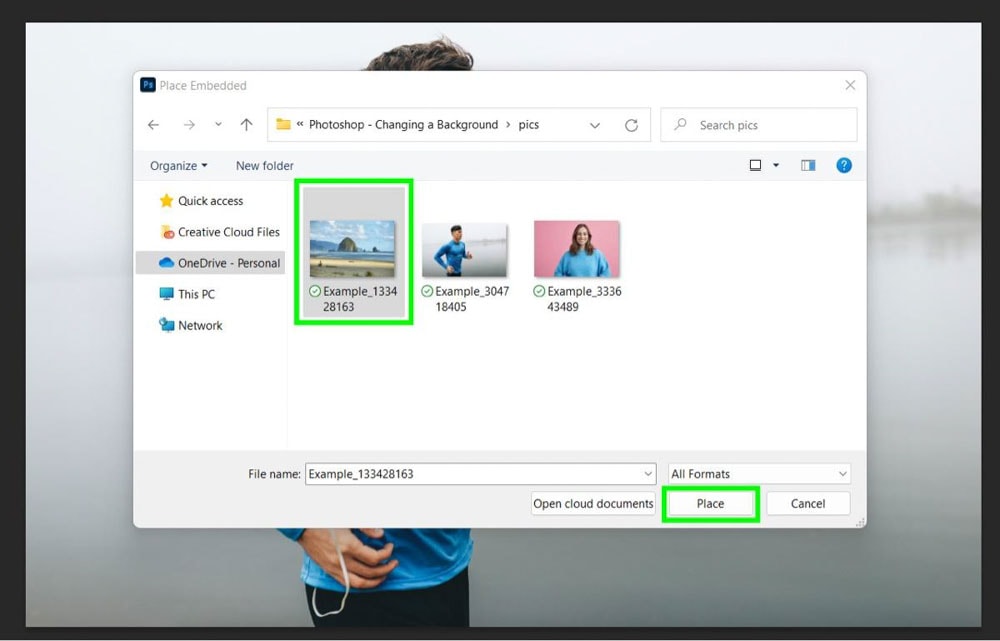Go back with the left arrow
The height and width of the screenshot is (641, 1000).
pos(154,125)
